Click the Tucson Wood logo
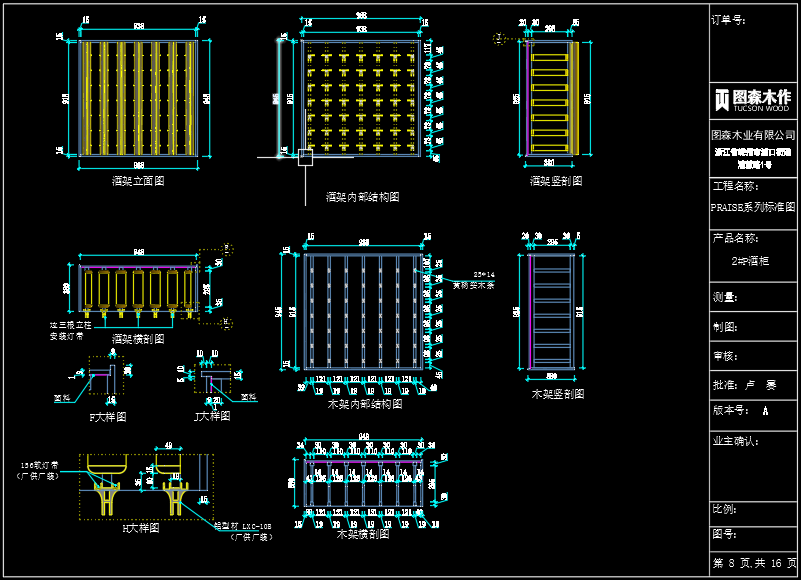Viewport: 801px width, 580px height. tap(753, 99)
